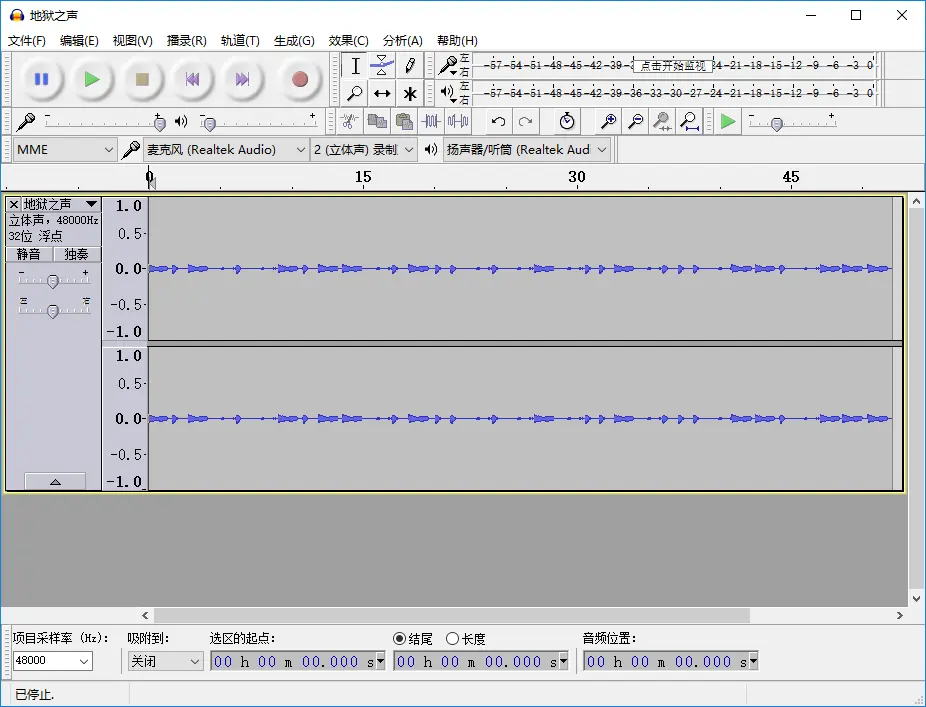
Task: Click the Sync-Lock clock icon
Action: click(x=567, y=122)
